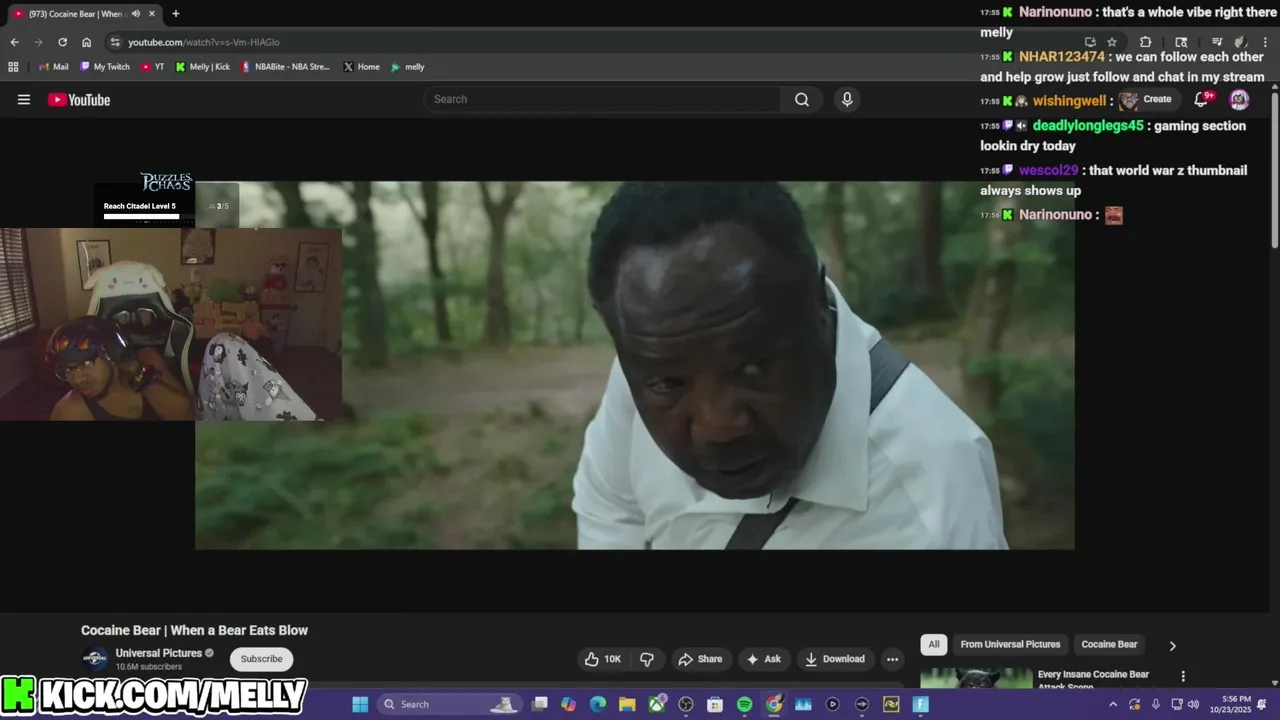Click the Windows taskbar search box
Image resolution: width=1280 pixels, height=720 pixels.
tap(450, 704)
